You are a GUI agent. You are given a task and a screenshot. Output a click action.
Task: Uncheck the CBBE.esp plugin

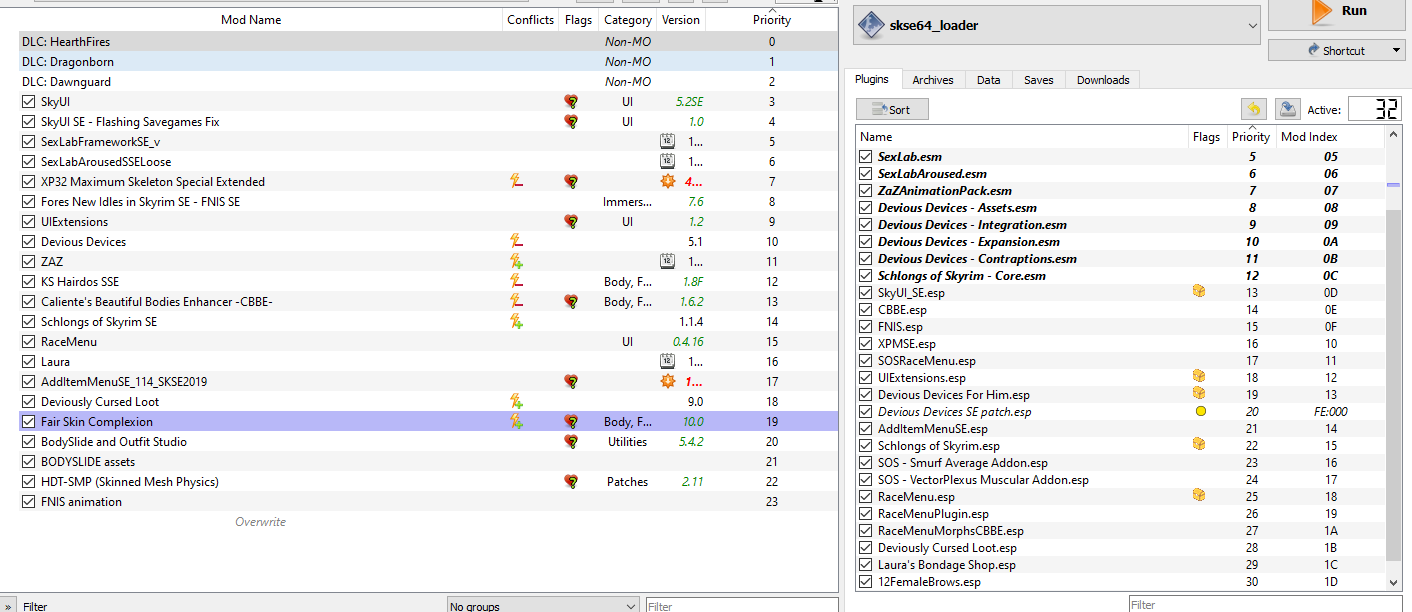(866, 310)
